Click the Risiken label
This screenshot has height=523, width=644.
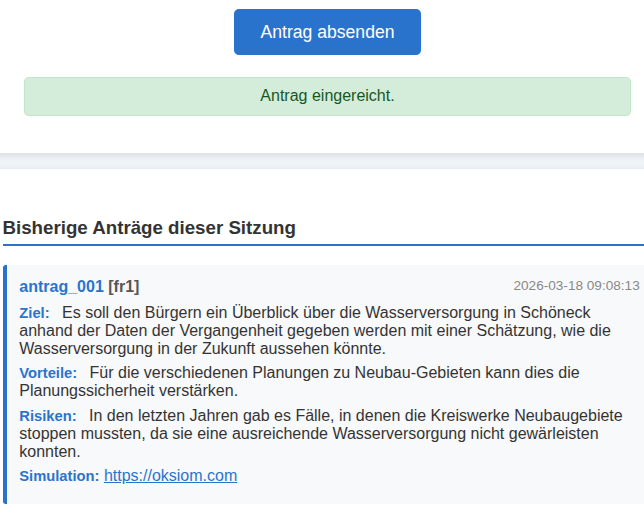click(47, 415)
